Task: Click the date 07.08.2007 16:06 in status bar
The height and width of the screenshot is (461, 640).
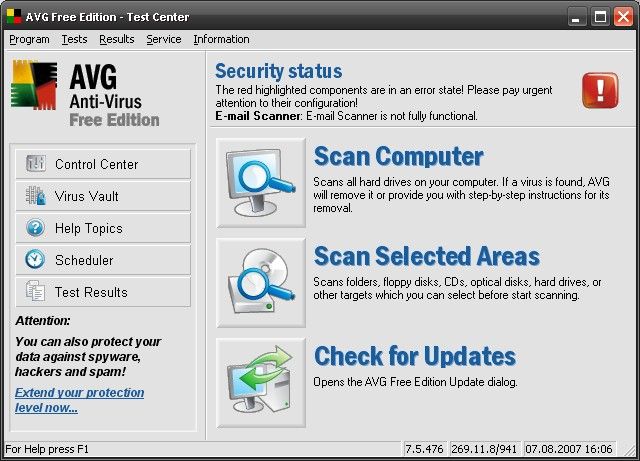Action: [569, 449]
